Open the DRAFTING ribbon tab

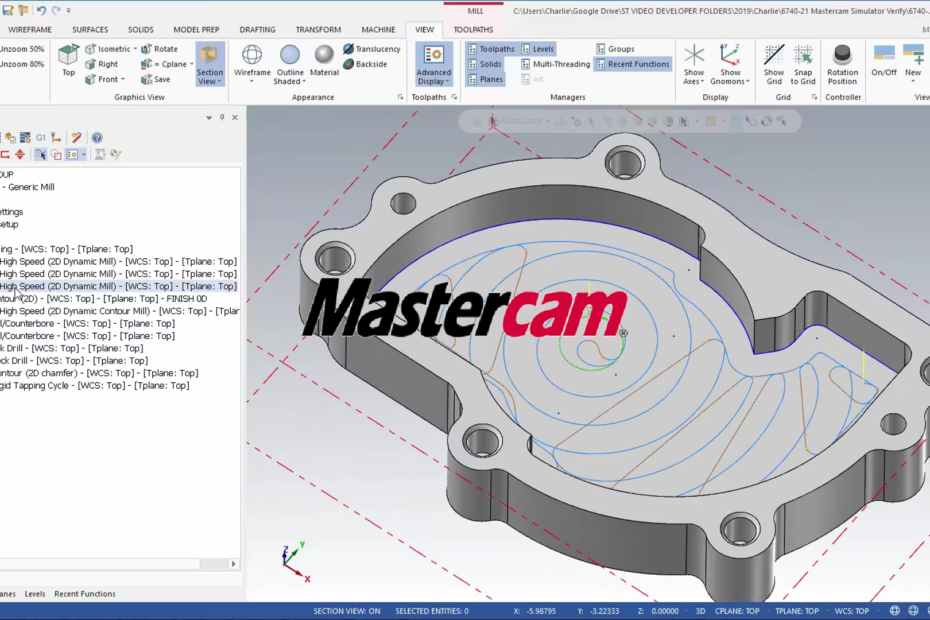pos(257,30)
